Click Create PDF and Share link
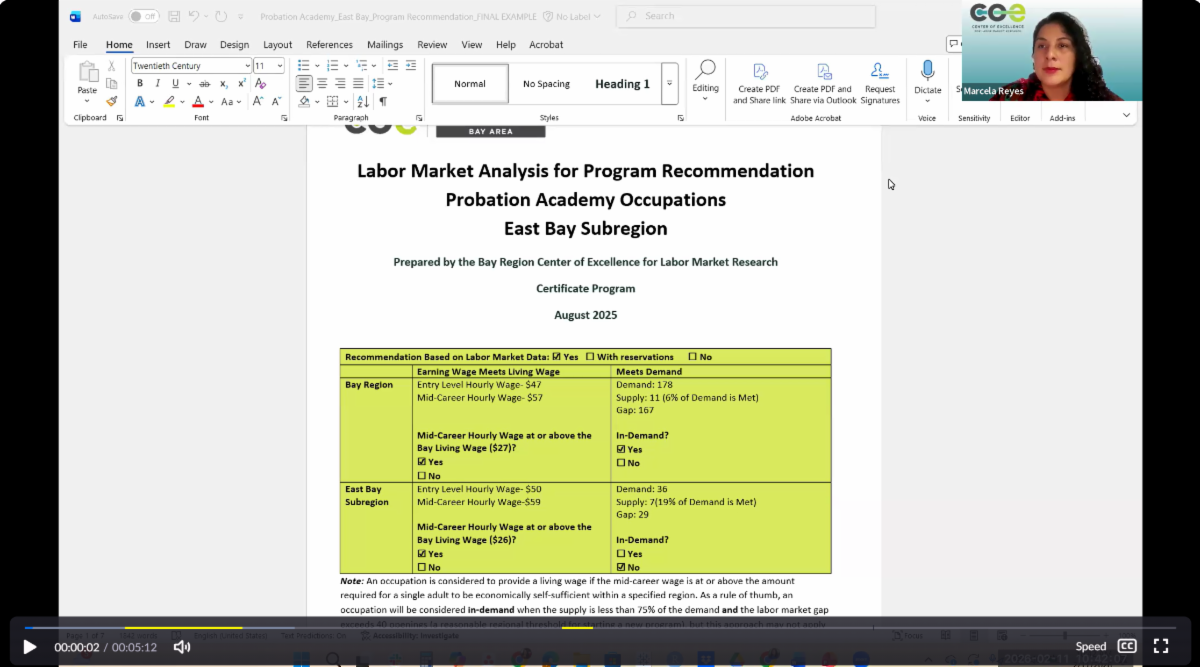The width and height of the screenshot is (1200, 667). [x=759, y=82]
